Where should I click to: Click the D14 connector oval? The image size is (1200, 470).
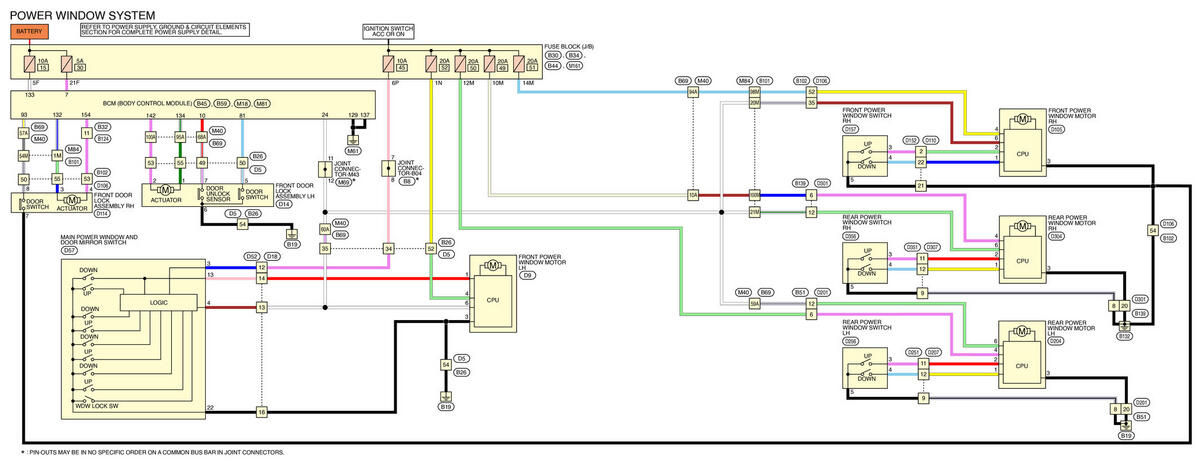pyautogui.click(x=284, y=204)
